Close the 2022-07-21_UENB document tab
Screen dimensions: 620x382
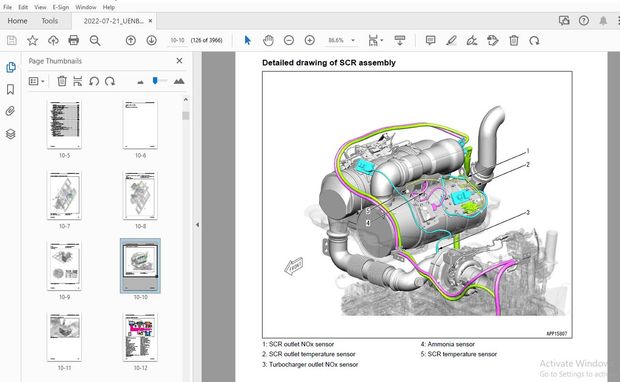click(150, 21)
